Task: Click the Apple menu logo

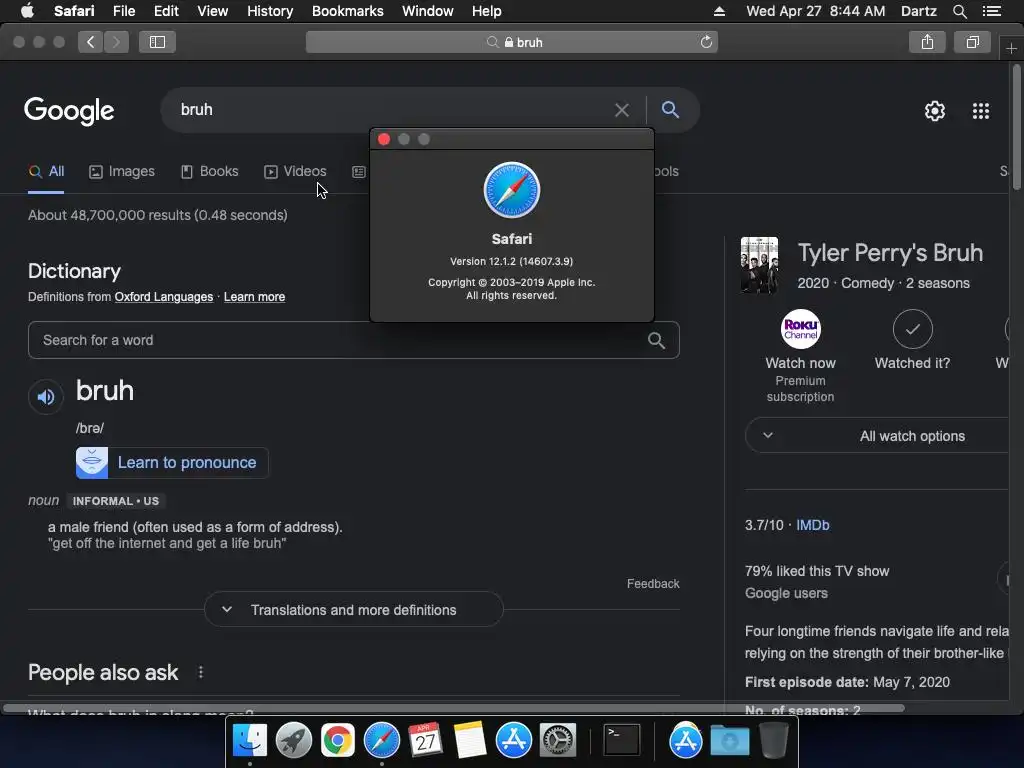Action: click(x=27, y=11)
